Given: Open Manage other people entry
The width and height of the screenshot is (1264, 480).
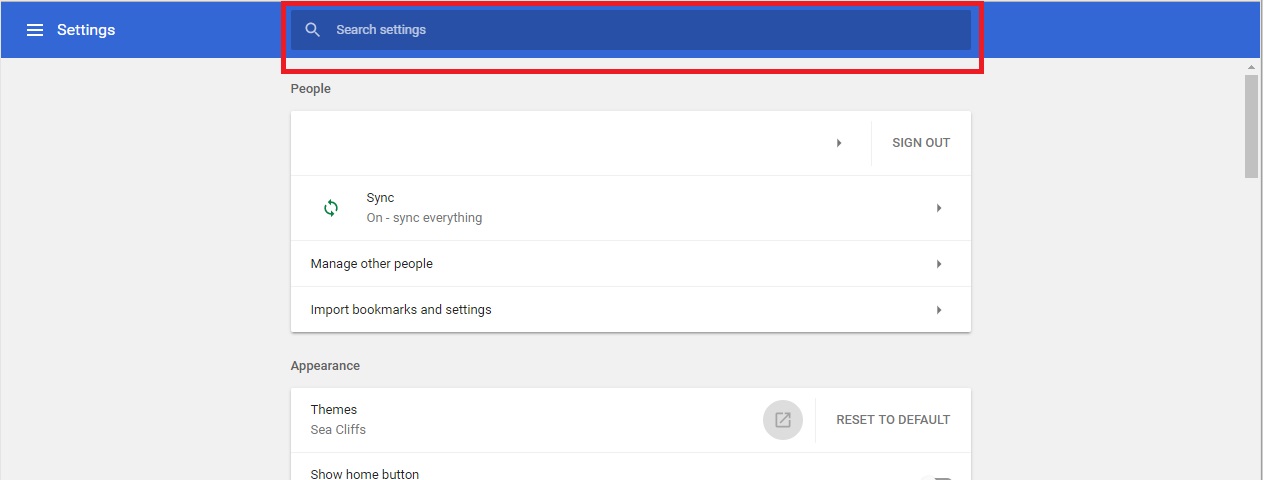Looking at the screenshot, I should coord(631,264).
